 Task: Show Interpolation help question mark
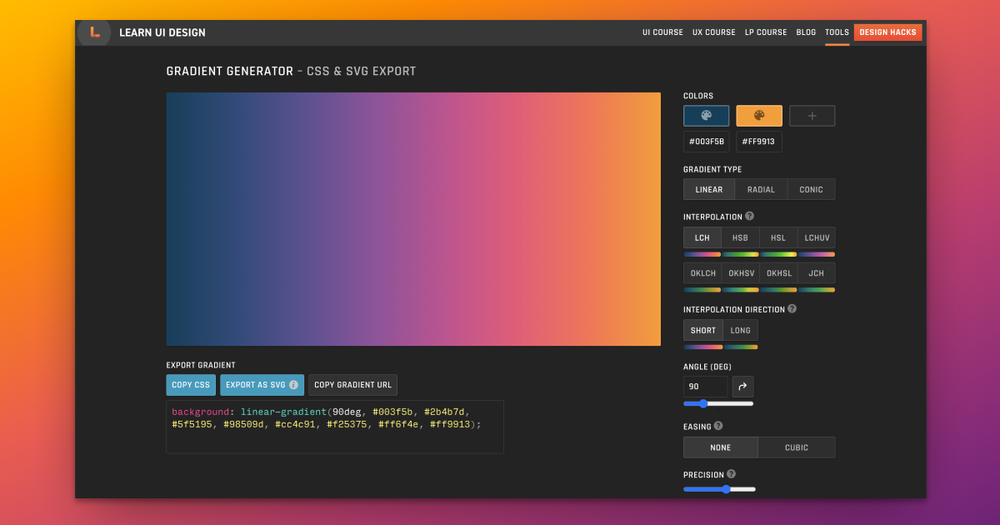point(749,216)
